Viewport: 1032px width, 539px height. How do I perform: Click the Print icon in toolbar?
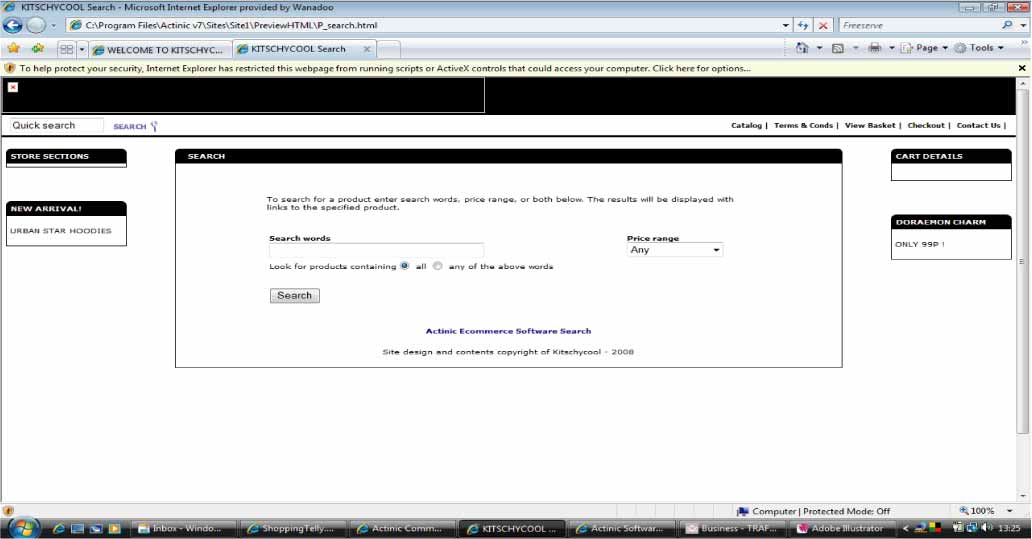(875, 48)
